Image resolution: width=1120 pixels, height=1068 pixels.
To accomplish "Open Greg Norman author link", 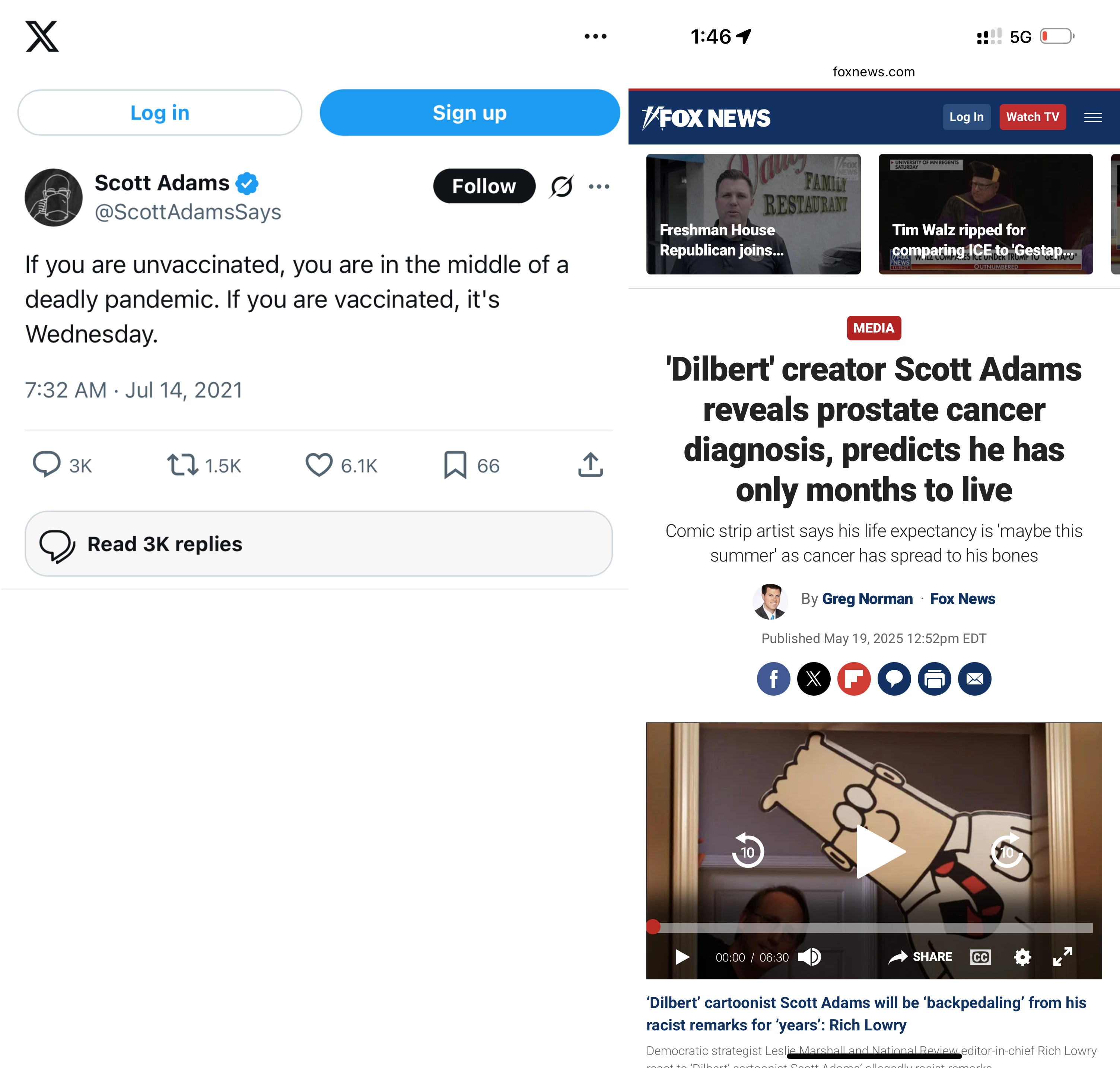I will pyautogui.click(x=867, y=599).
